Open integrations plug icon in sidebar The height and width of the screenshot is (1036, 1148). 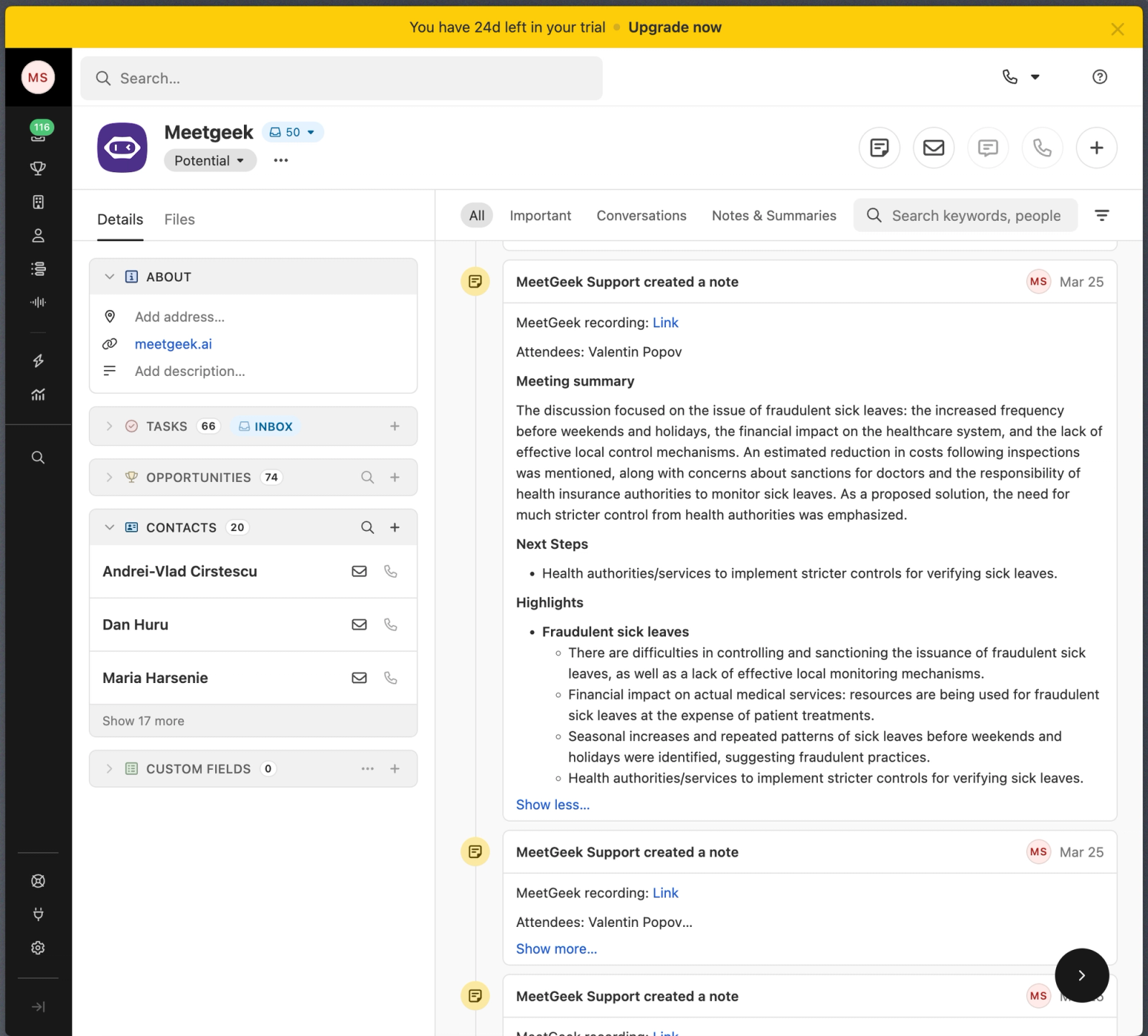(39, 914)
